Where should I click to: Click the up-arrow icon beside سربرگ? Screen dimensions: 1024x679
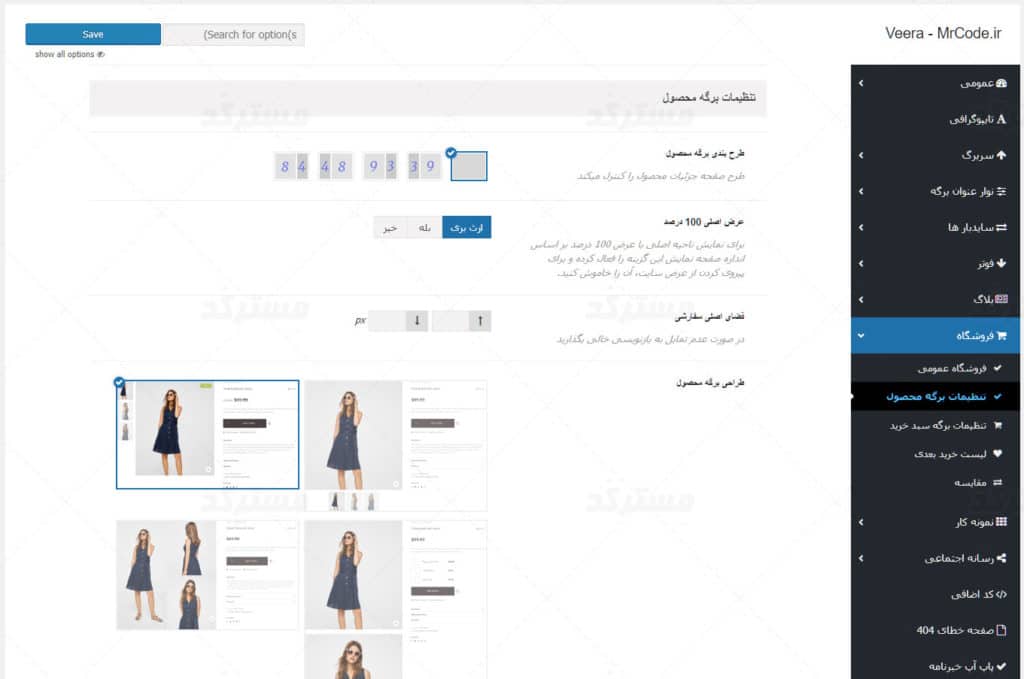pos(1001,155)
